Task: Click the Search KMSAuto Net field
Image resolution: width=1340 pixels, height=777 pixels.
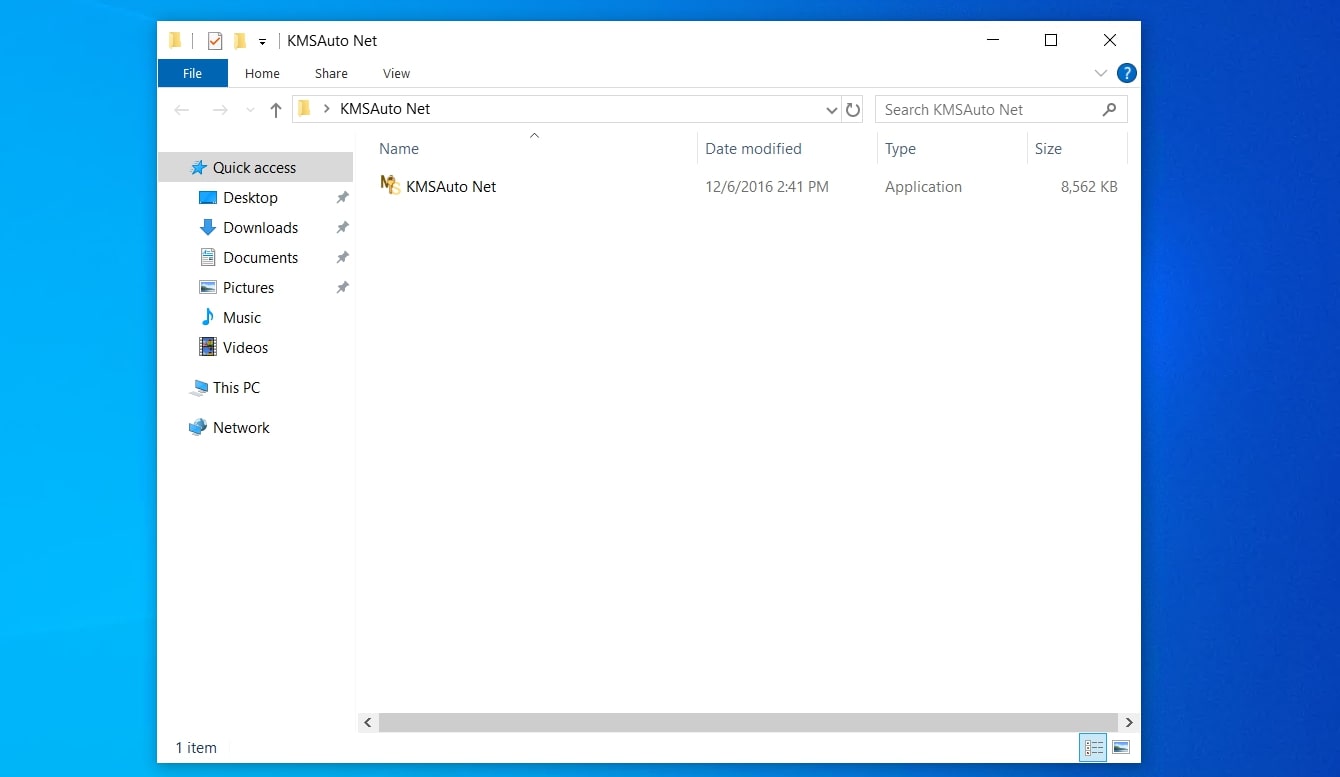Action: coord(1001,109)
